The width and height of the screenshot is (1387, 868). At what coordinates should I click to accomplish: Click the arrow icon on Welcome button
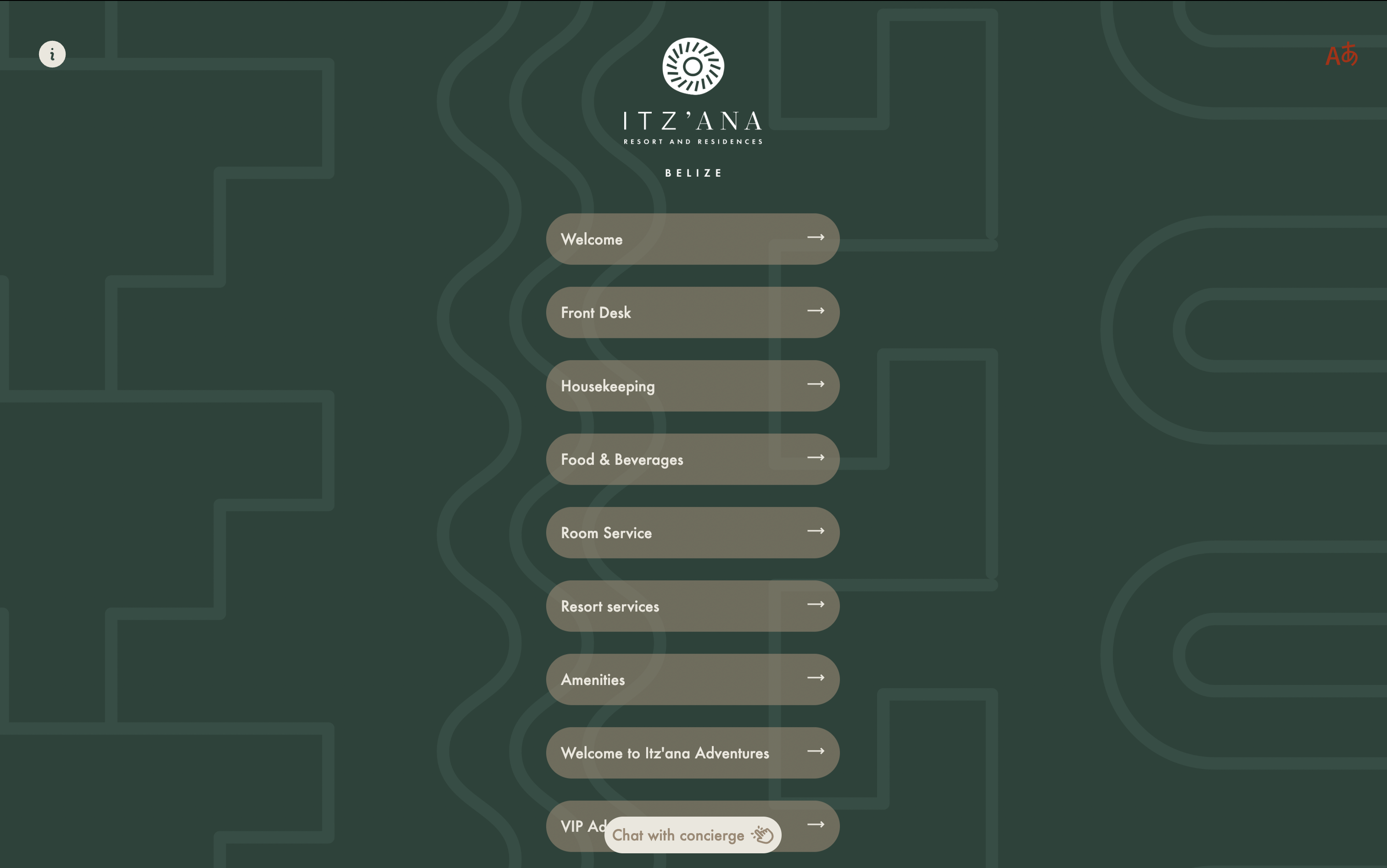tap(816, 237)
